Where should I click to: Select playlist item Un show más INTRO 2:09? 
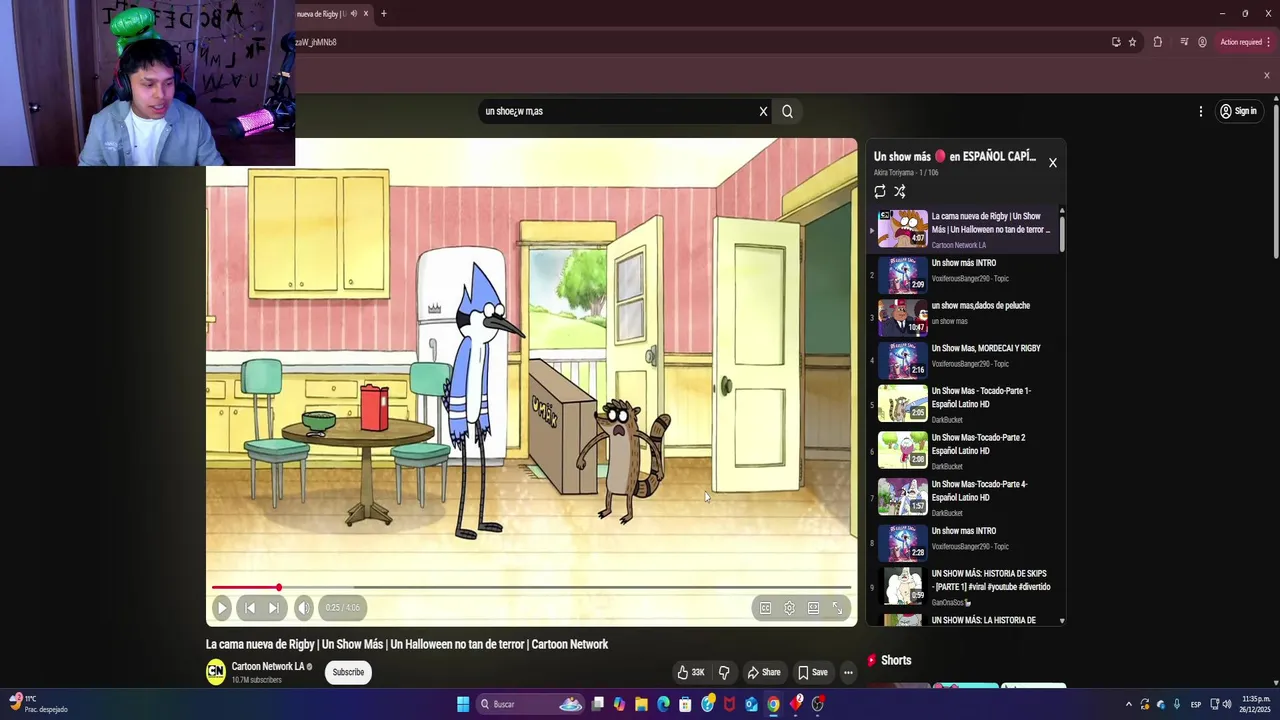coord(964,273)
